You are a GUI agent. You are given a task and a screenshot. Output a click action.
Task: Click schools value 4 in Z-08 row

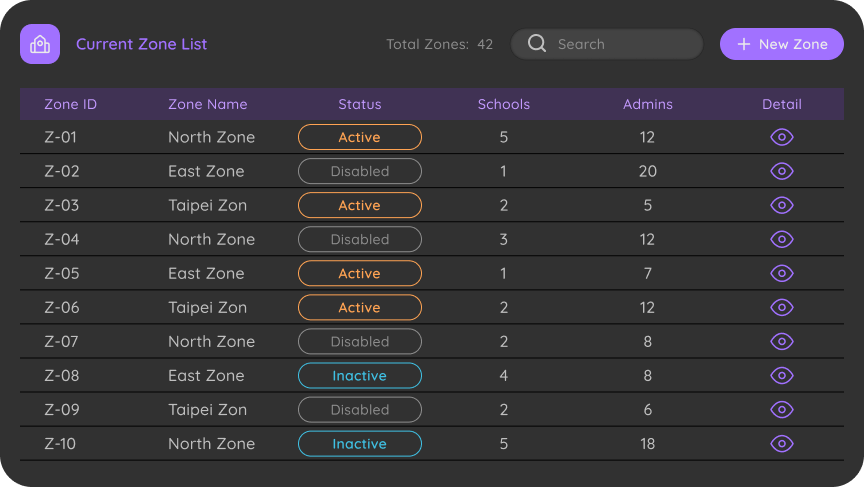click(x=504, y=376)
